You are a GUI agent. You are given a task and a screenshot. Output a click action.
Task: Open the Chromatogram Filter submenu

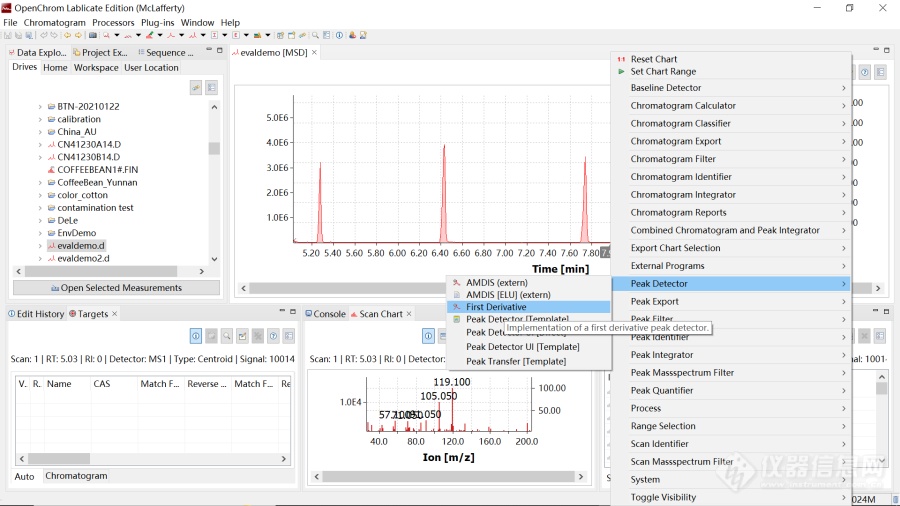tap(673, 159)
